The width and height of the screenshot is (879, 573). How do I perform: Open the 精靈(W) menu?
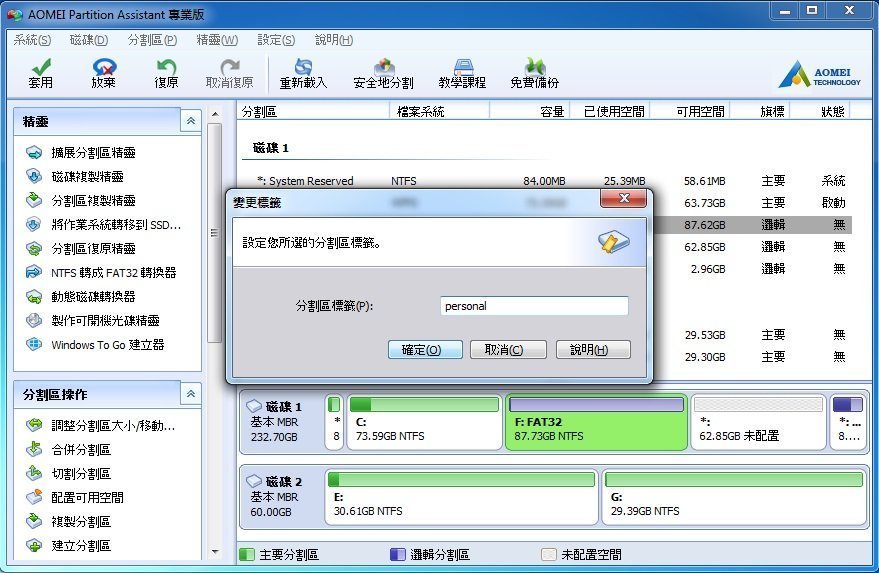coord(217,40)
